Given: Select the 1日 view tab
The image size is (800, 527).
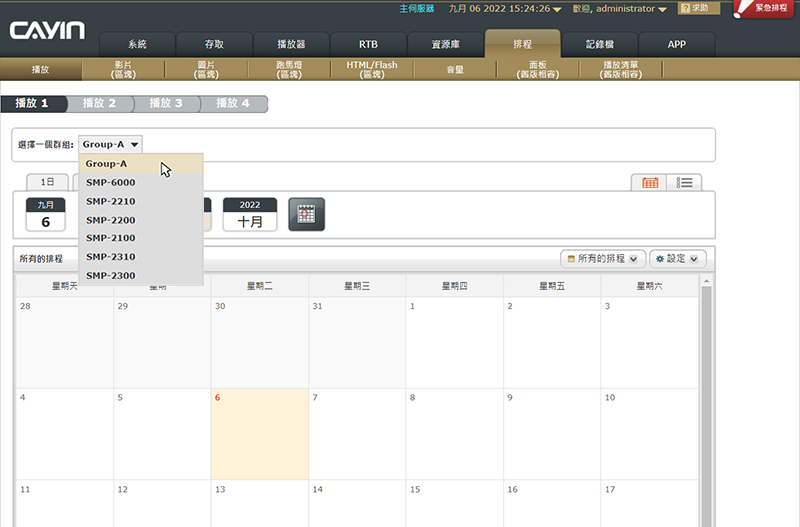Looking at the screenshot, I should (47, 182).
